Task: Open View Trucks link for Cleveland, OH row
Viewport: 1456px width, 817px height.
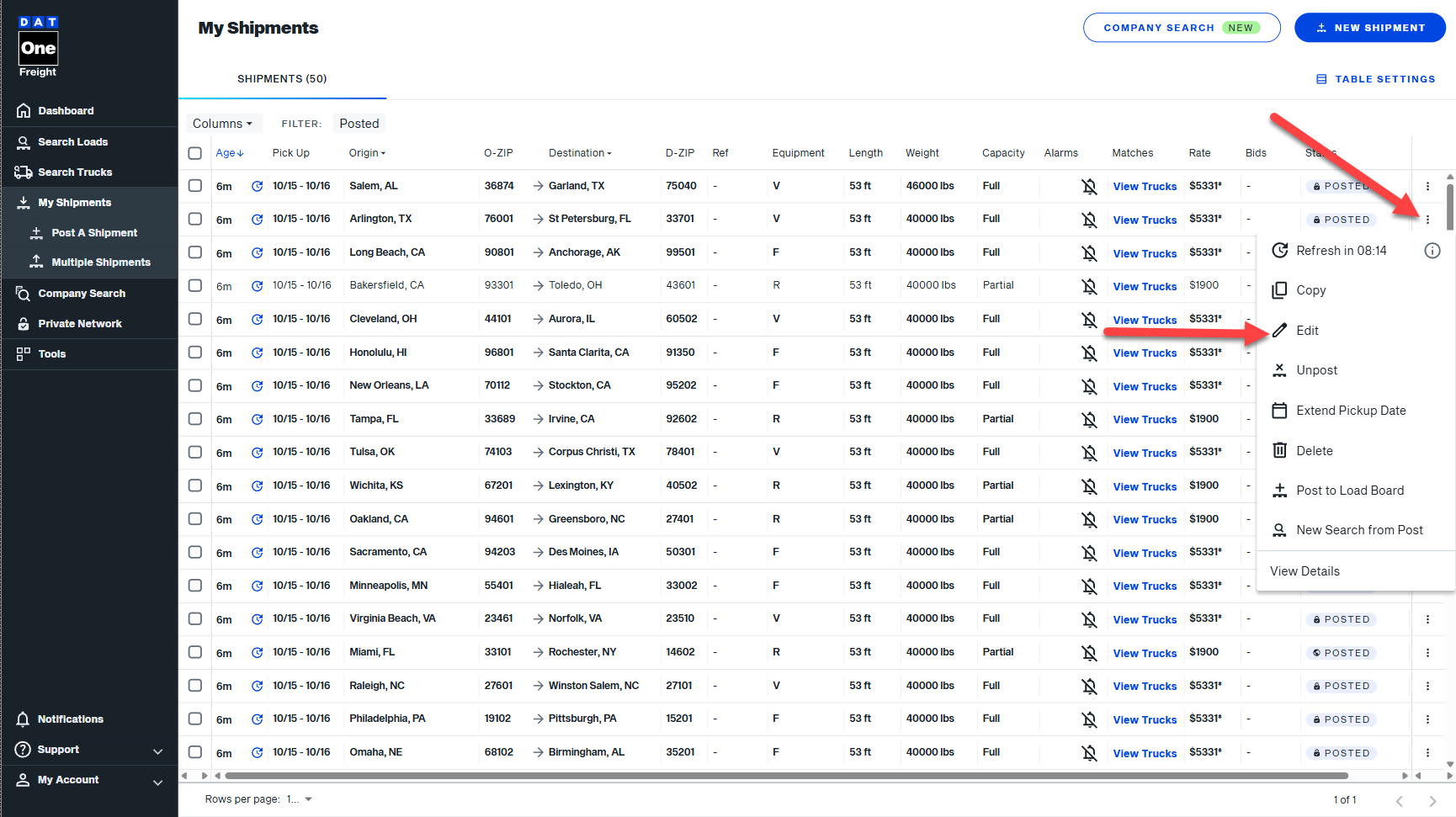Action: click(1145, 320)
